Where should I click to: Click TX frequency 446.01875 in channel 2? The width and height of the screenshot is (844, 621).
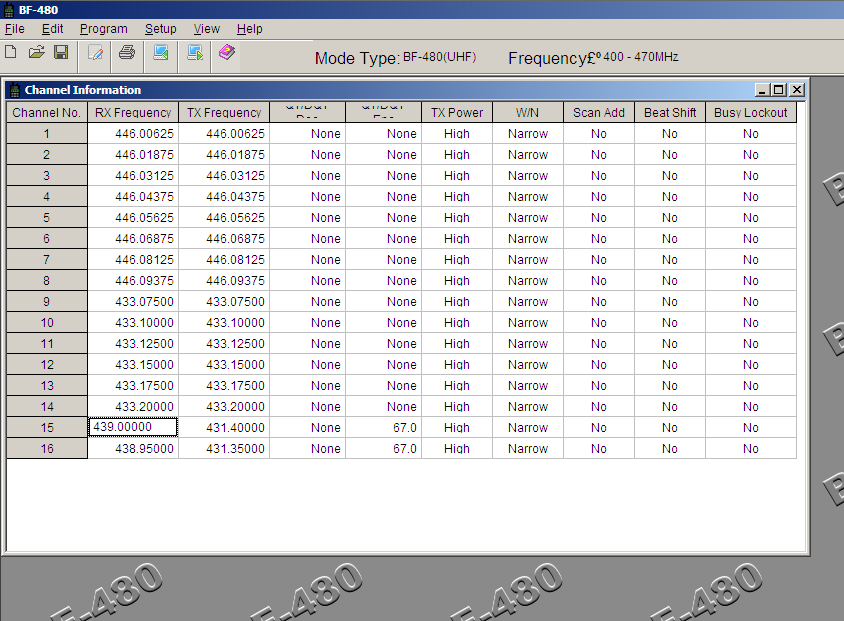coord(224,154)
